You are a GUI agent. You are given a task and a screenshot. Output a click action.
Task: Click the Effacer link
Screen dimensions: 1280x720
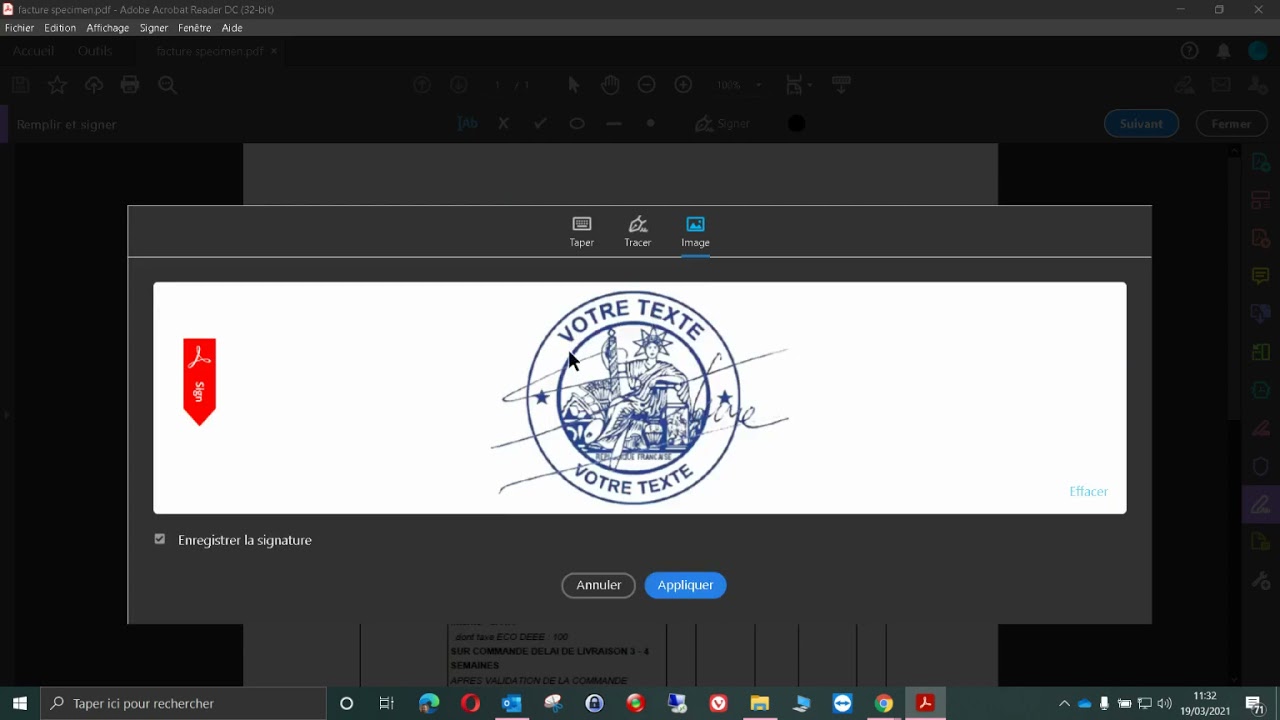(1088, 491)
